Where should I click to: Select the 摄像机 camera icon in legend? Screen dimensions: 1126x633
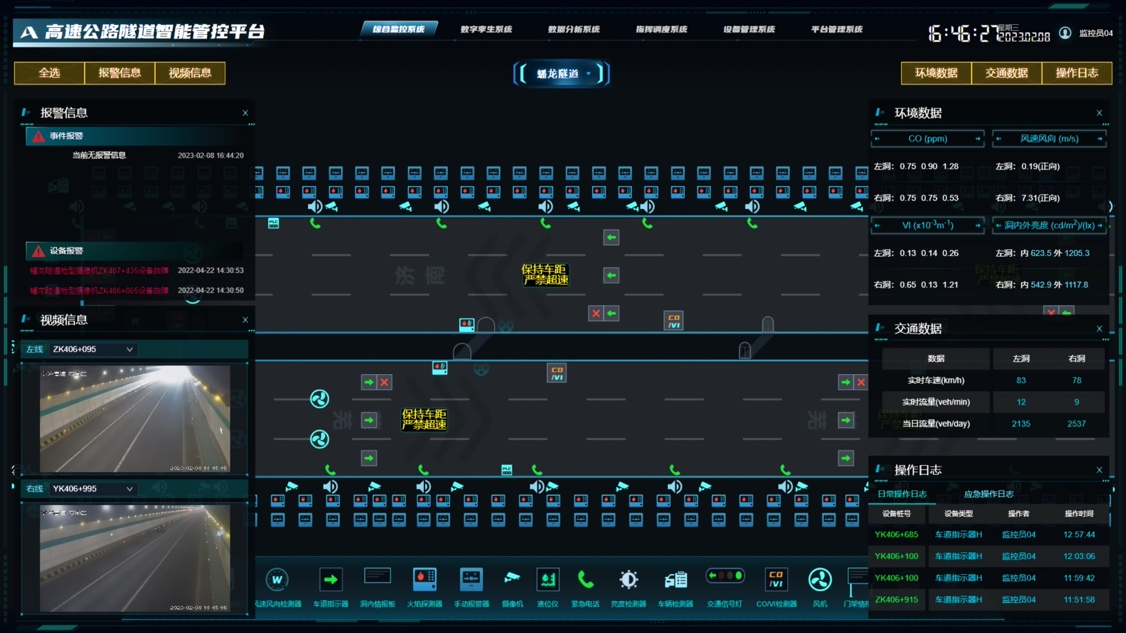(512, 580)
